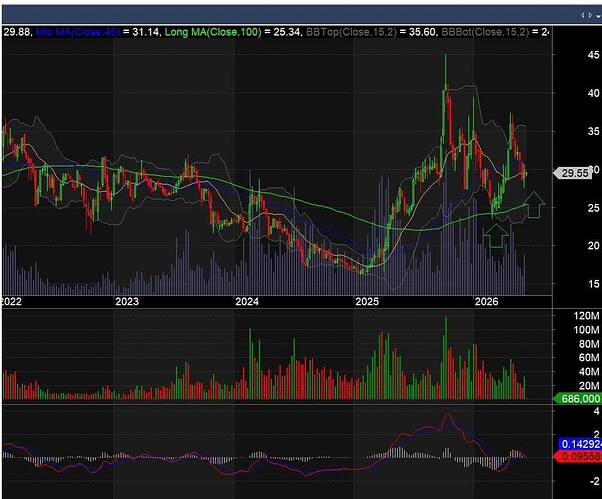Viewport: 602px width, 499px height.
Task: Click the red 0.0955 signal value tag
Action: (578, 457)
